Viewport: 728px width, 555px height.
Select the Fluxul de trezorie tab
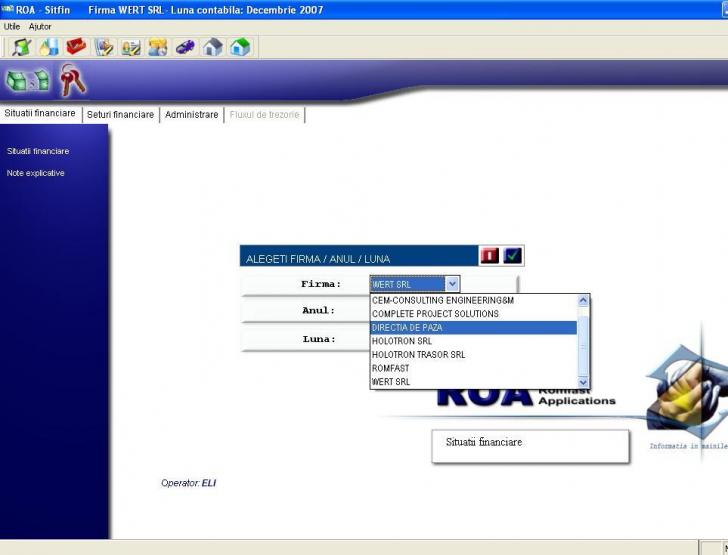(x=264, y=115)
